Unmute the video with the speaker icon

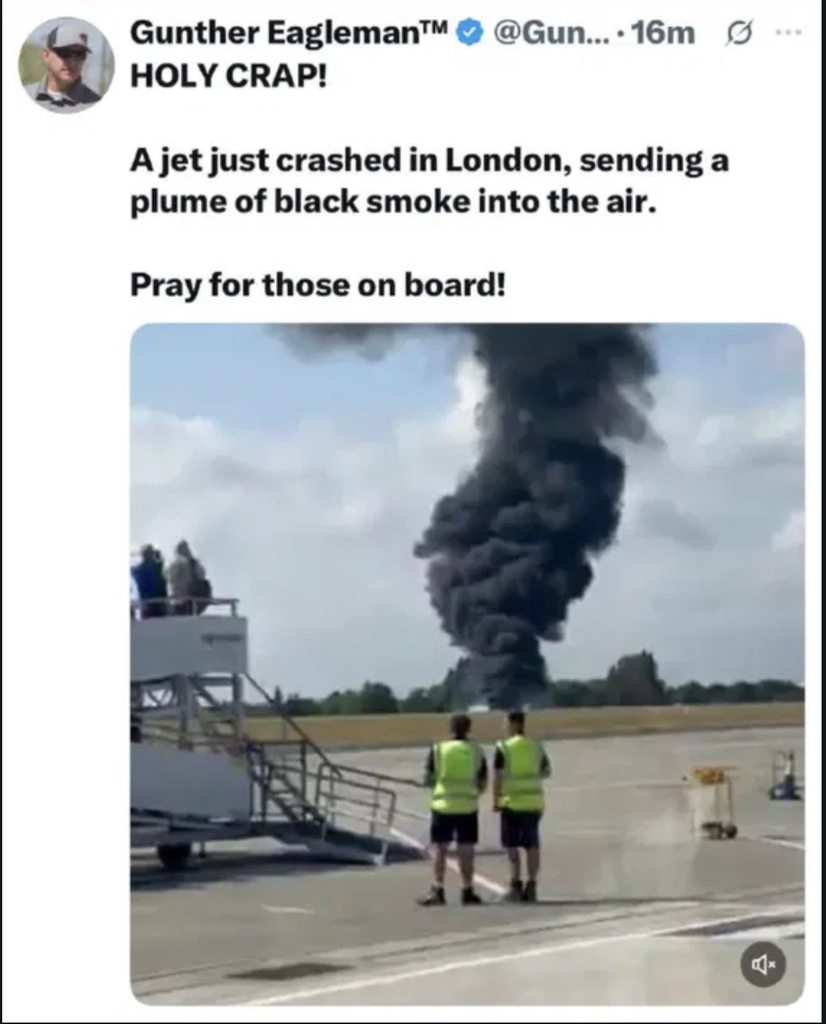click(x=763, y=964)
